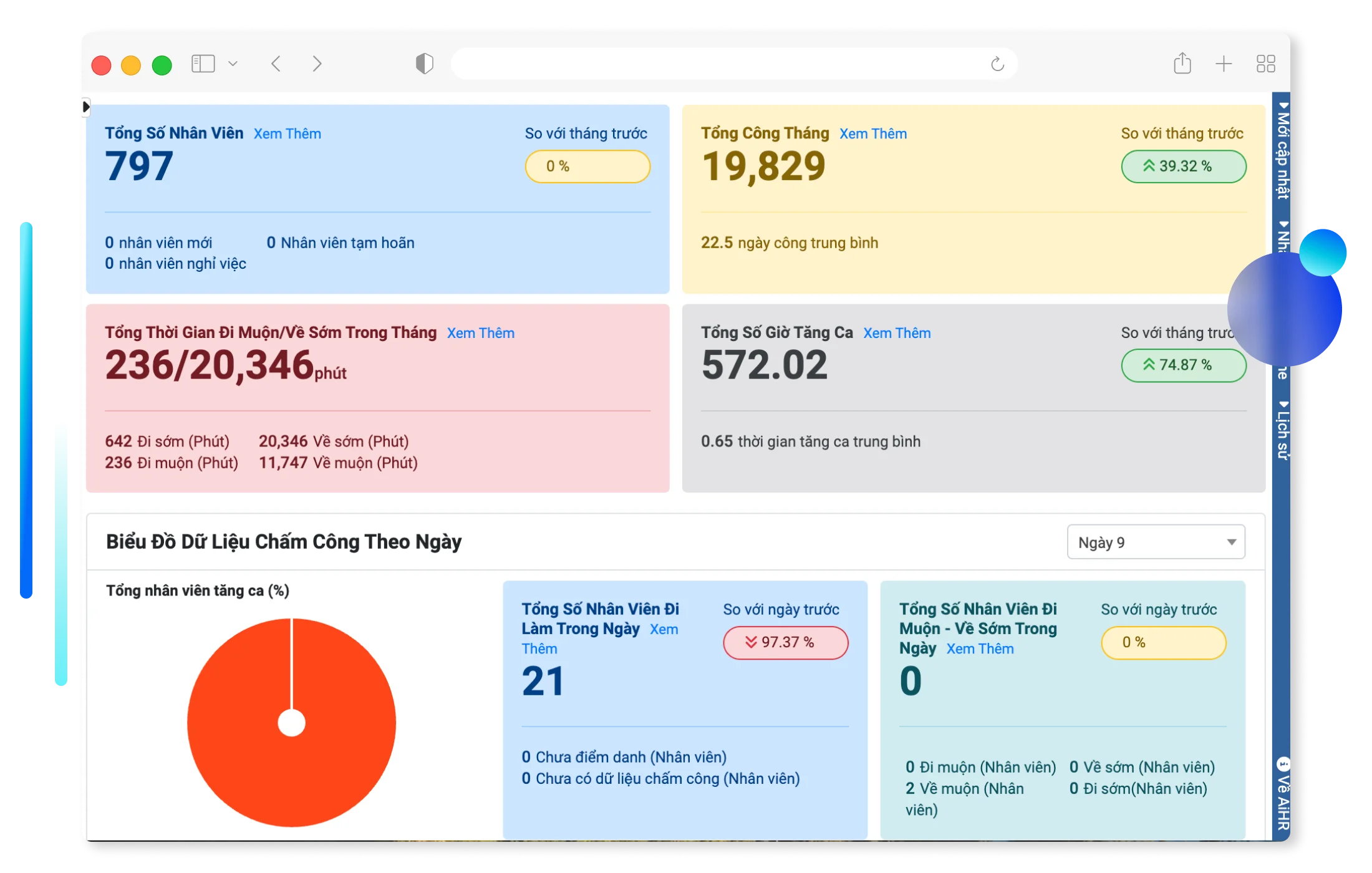Click the Biểu Đồ Dữ Liệu Chấm Công Theo Ngày heading
The height and width of the screenshot is (873, 1372).
(284, 542)
